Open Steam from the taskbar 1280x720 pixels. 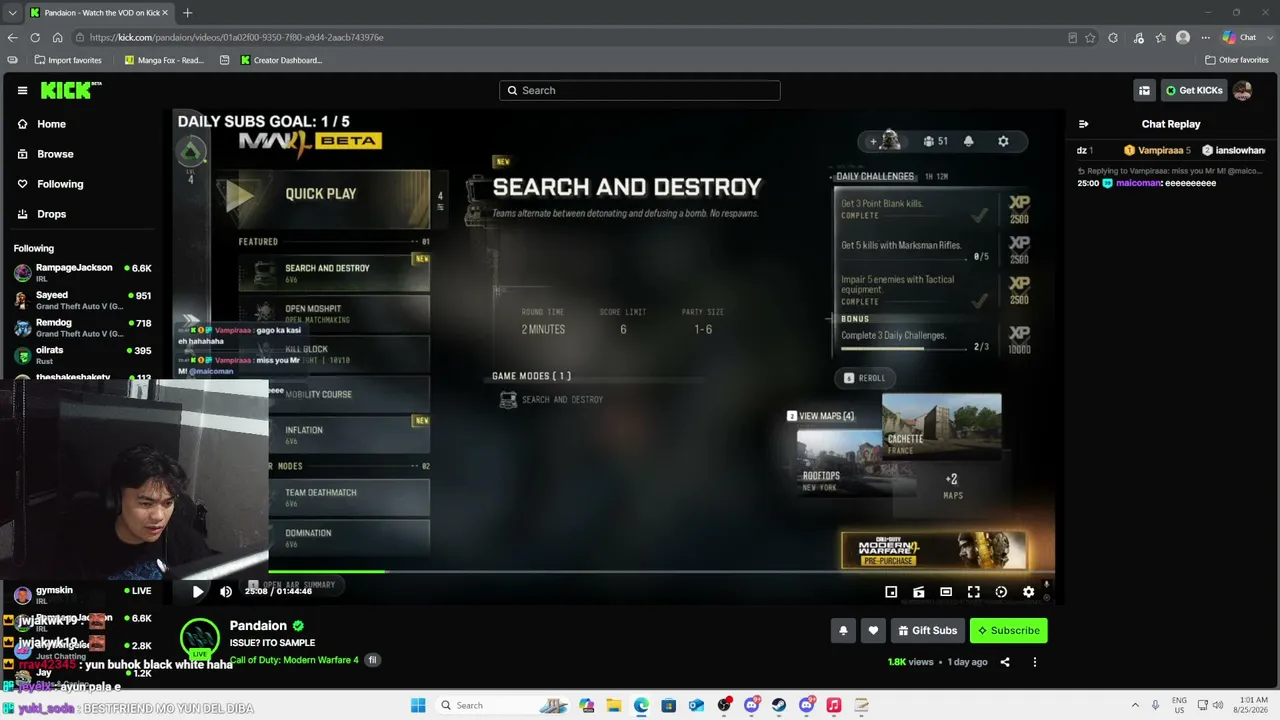point(779,705)
